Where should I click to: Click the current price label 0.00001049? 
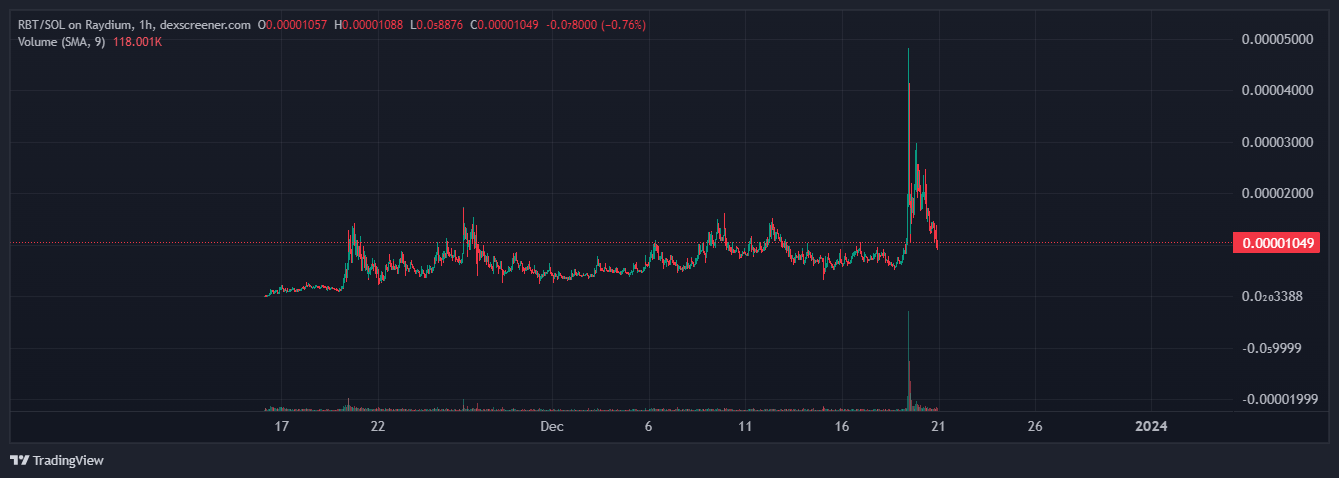(x=1277, y=243)
